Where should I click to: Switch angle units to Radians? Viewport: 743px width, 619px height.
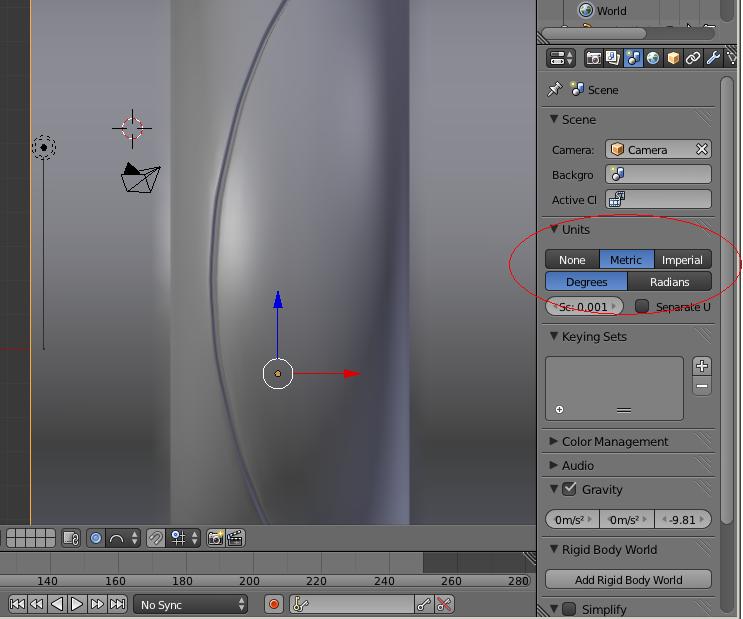point(669,281)
